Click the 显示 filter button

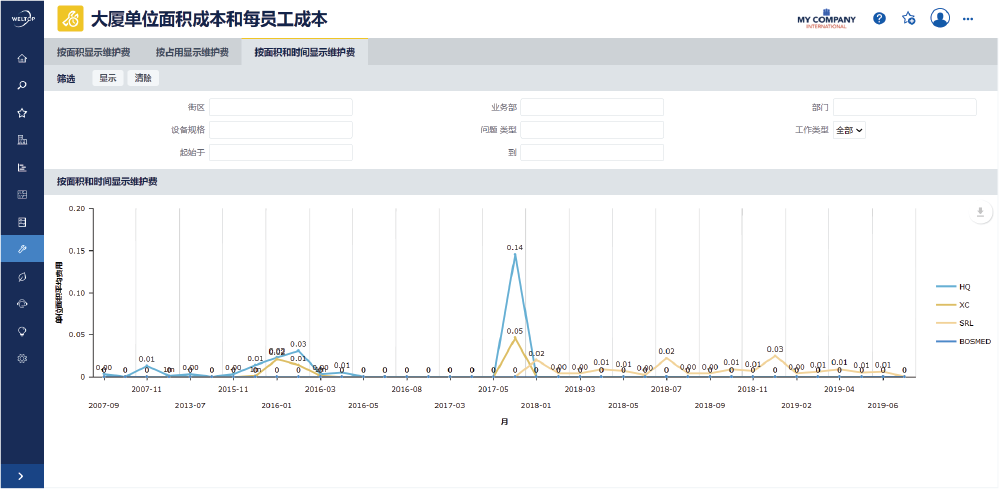pyautogui.click(x=108, y=78)
